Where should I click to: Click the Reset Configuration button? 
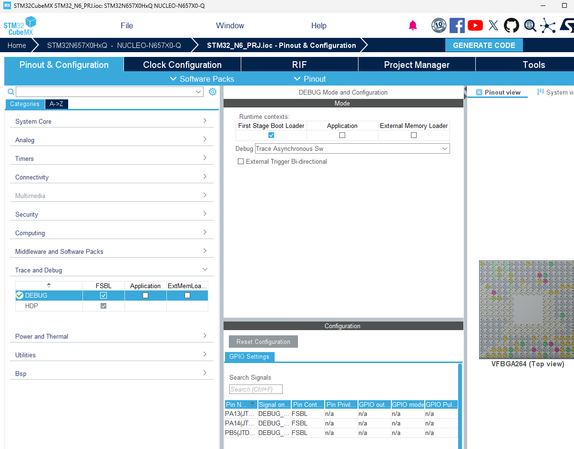coord(263,342)
